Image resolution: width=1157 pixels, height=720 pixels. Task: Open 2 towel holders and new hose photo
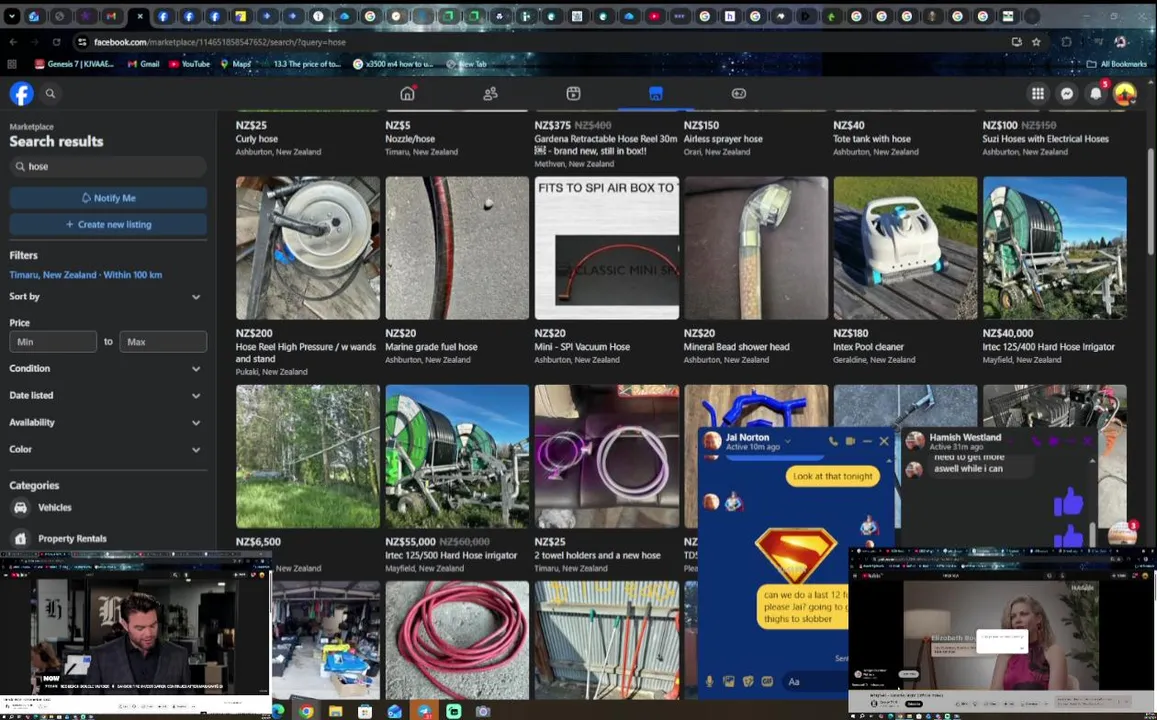point(607,456)
